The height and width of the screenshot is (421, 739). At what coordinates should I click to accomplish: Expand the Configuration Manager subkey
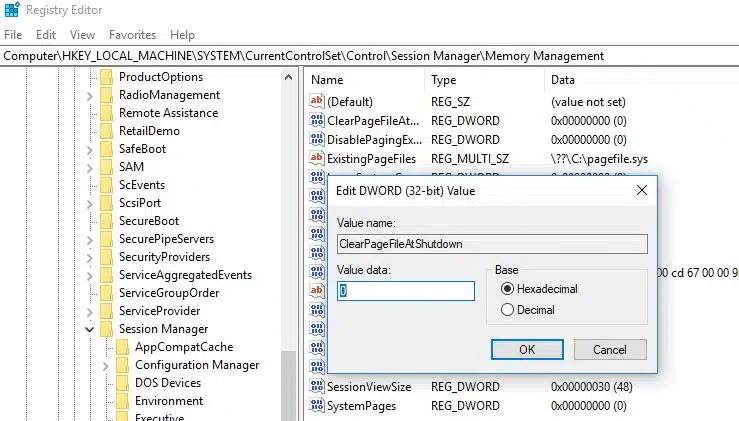(x=107, y=366)
